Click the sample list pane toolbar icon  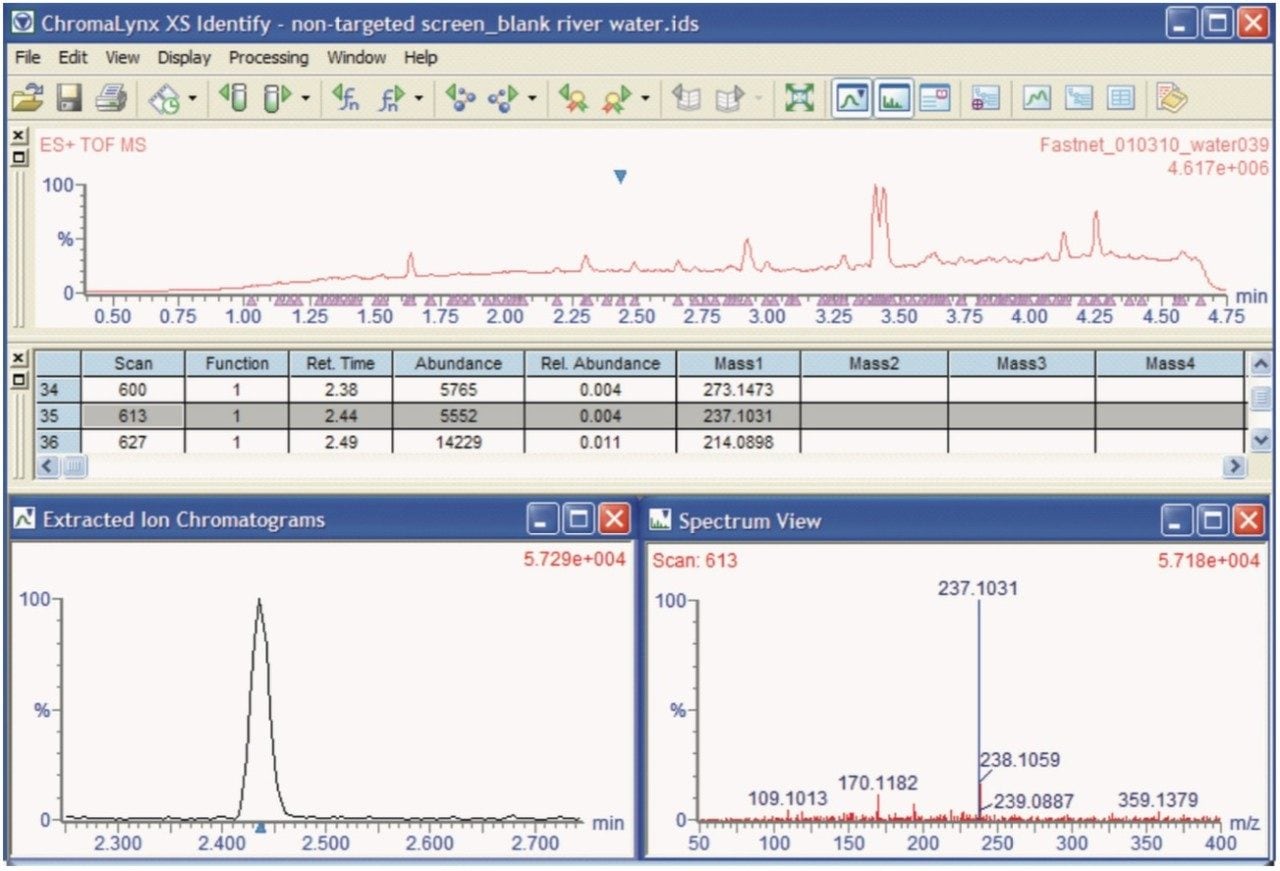coord(985,98)
